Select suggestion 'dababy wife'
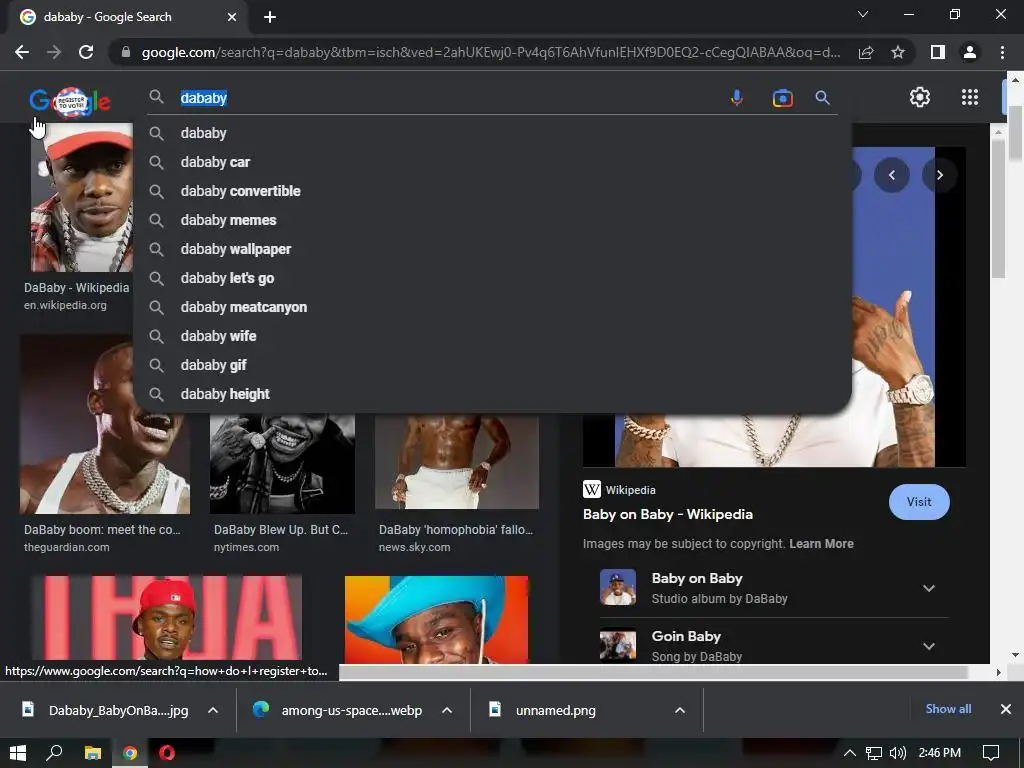 pos(492,336)
